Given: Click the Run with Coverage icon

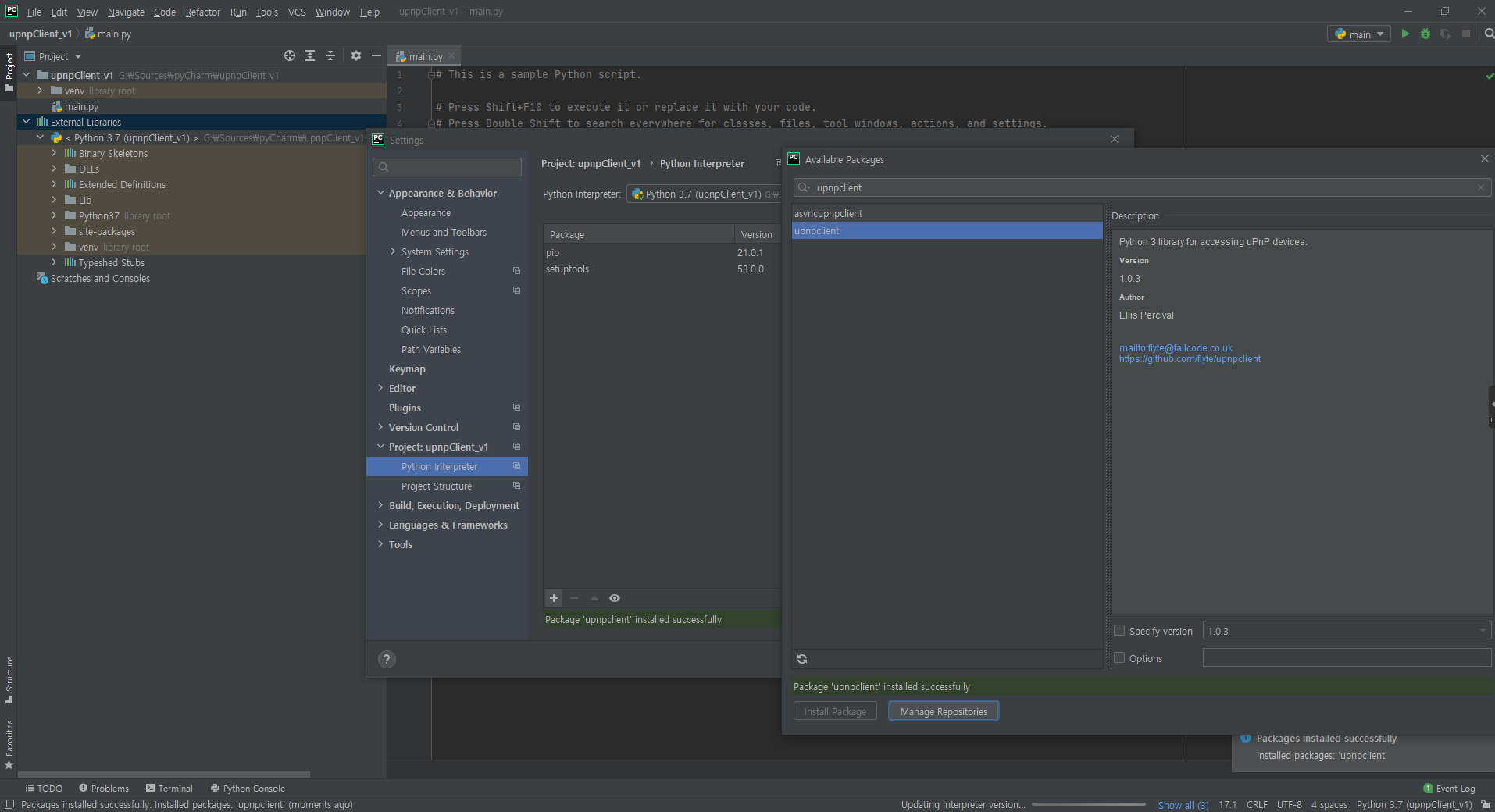Looking at the screenshot, I should [1446, 34].
